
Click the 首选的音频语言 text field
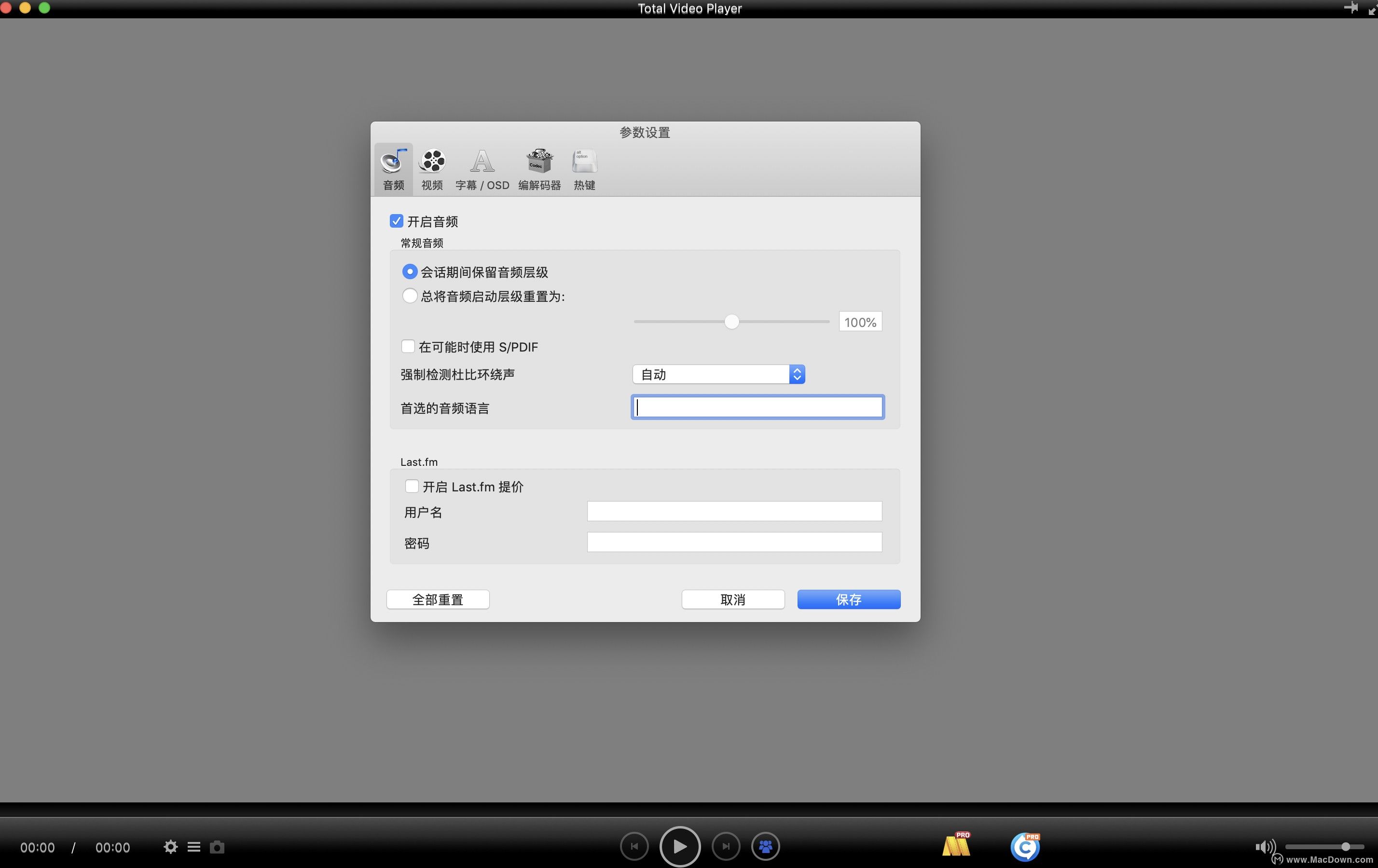[758, 407]
